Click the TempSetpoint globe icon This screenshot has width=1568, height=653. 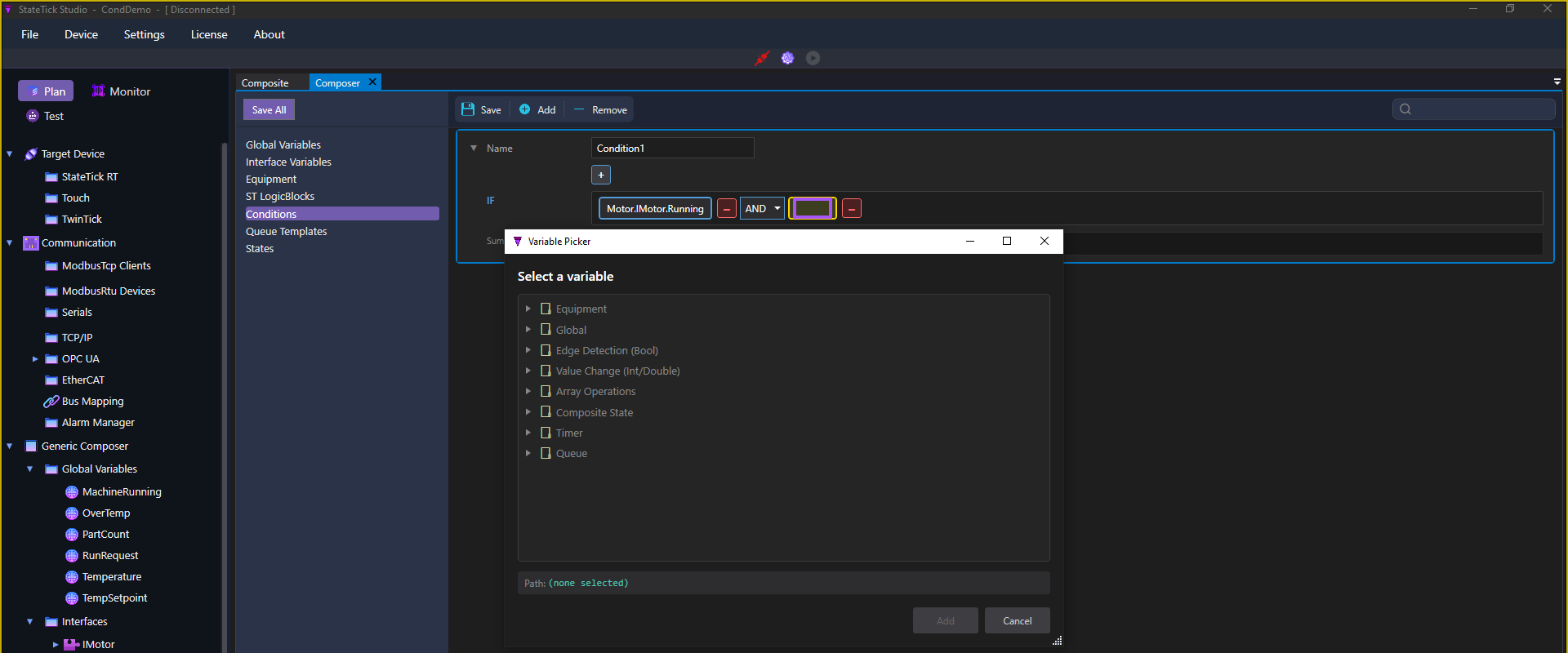click(72, 598)
